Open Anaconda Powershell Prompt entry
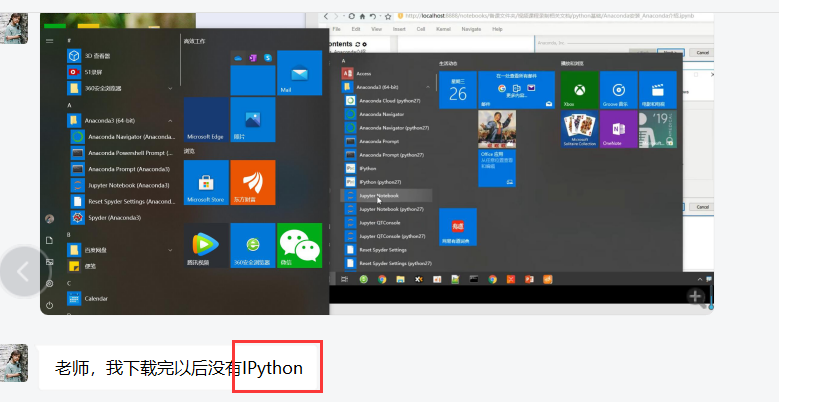816x402 pixels. click(x=123, y=153)
